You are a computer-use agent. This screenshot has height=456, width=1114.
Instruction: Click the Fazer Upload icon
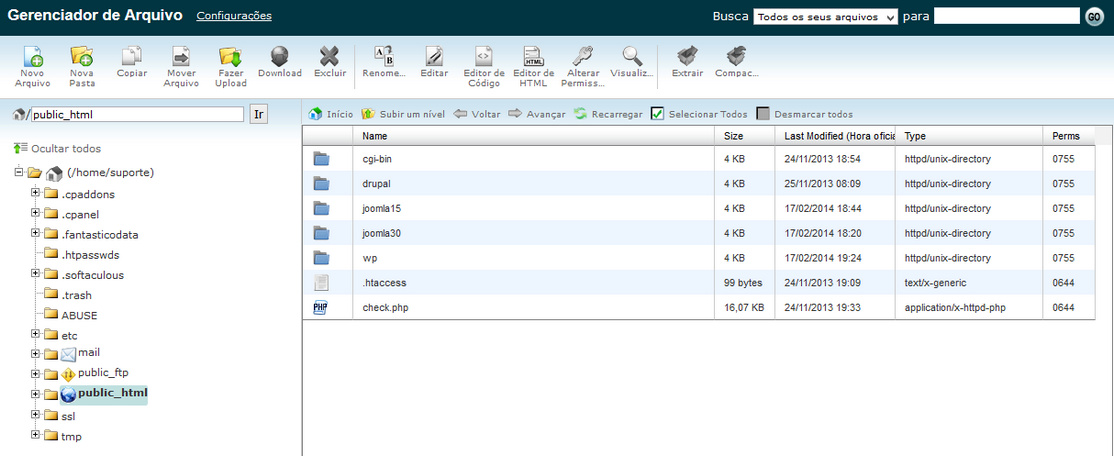tap(230, 57)
